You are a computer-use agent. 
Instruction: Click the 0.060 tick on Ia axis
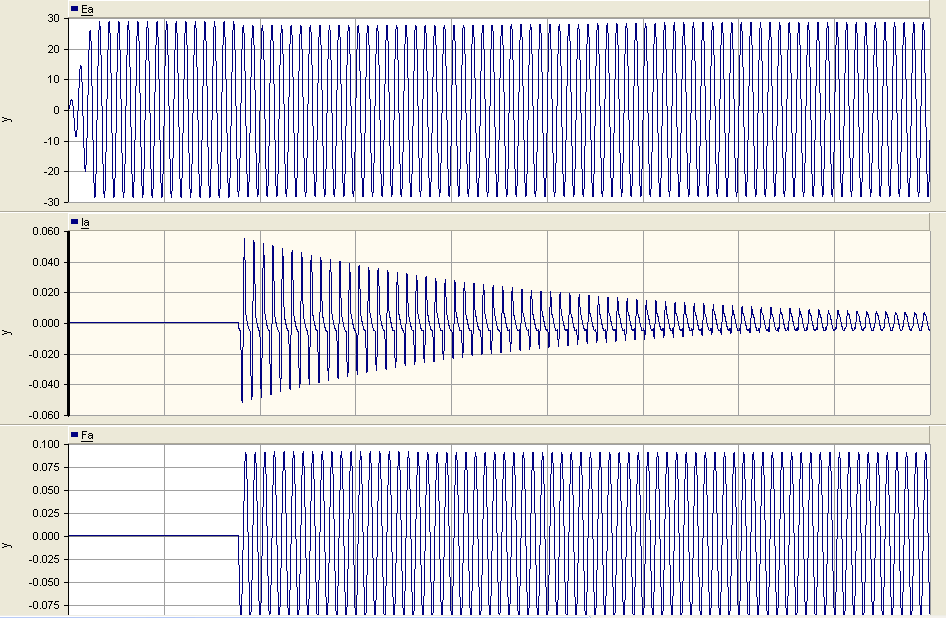[46, 232]
